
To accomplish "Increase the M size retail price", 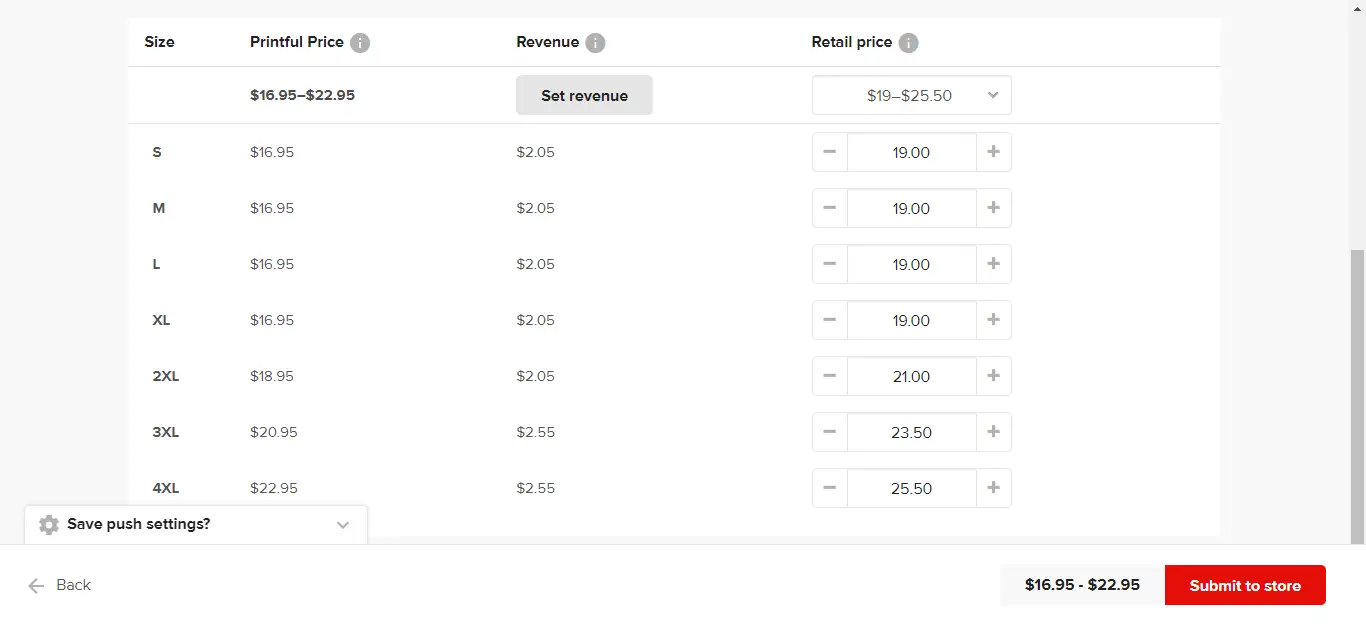I will (993, 208).
